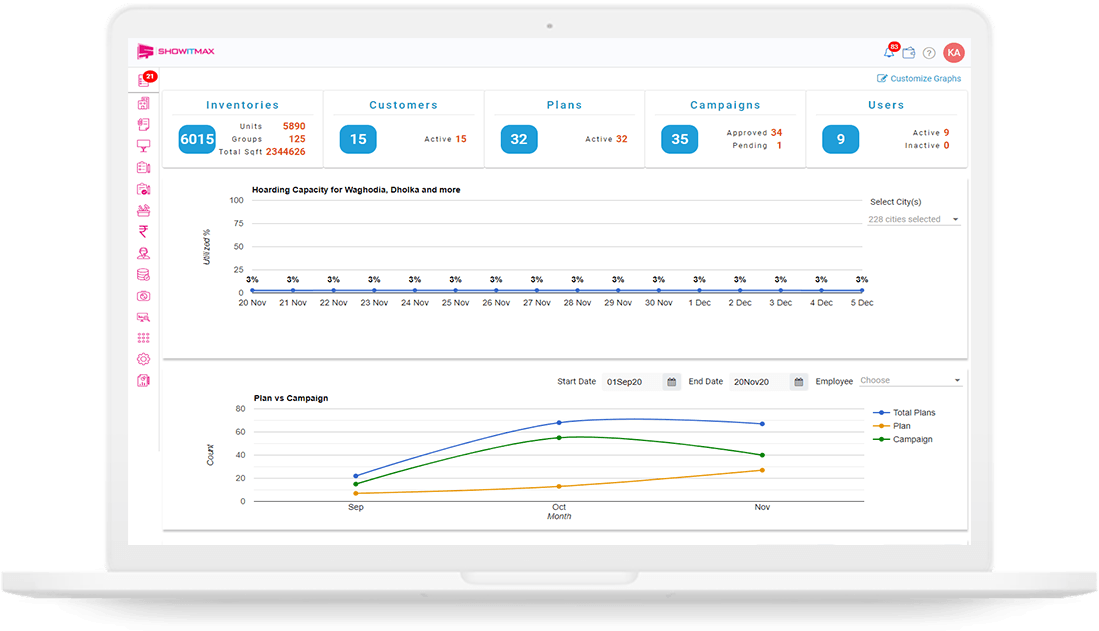Image resolution: width=1099 pixels, height=631 pixels.
Task: Open the End Date calendar picker
Action: (x=798, y=382)
